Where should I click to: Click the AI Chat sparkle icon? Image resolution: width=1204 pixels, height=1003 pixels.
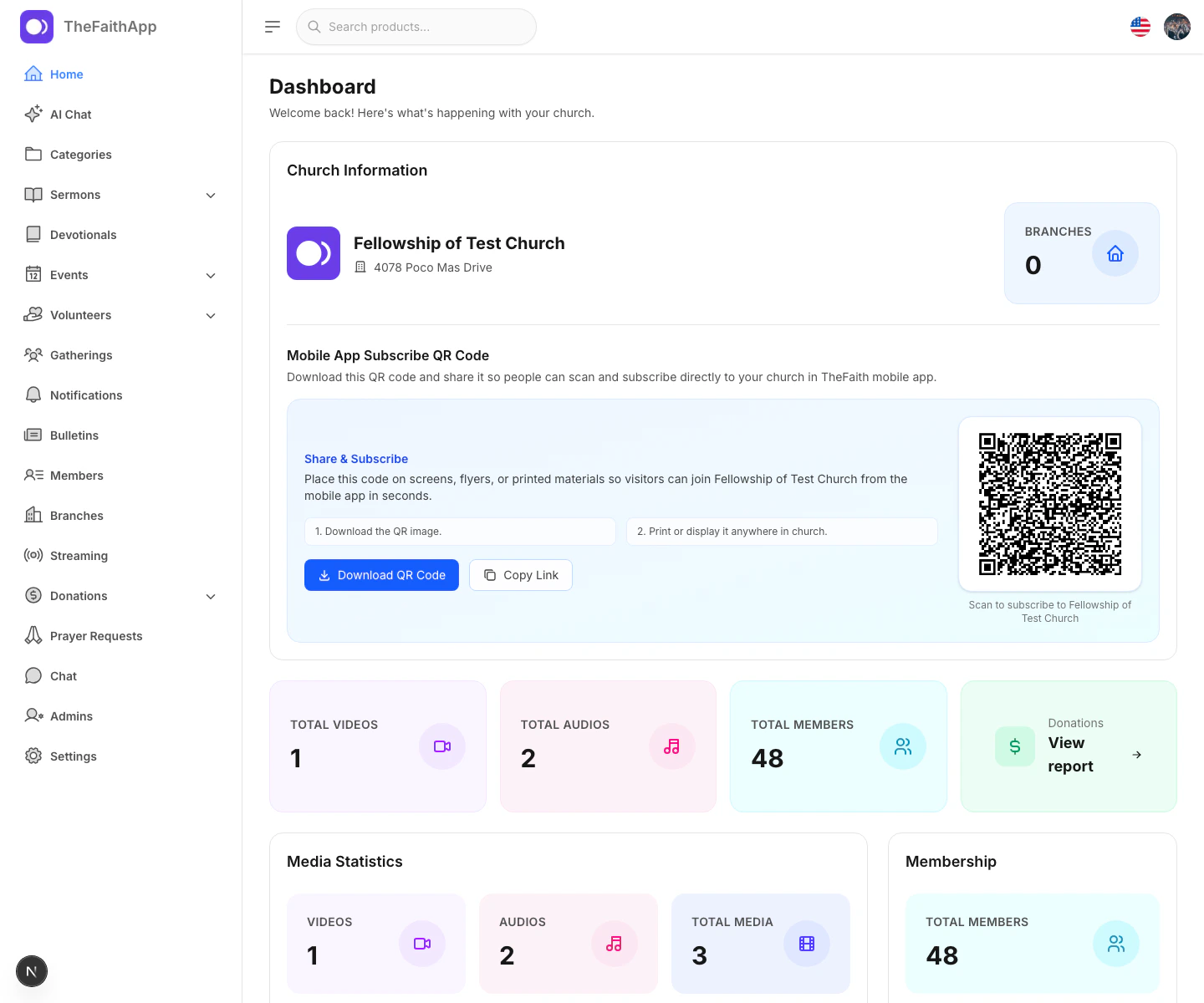point(33,114)
